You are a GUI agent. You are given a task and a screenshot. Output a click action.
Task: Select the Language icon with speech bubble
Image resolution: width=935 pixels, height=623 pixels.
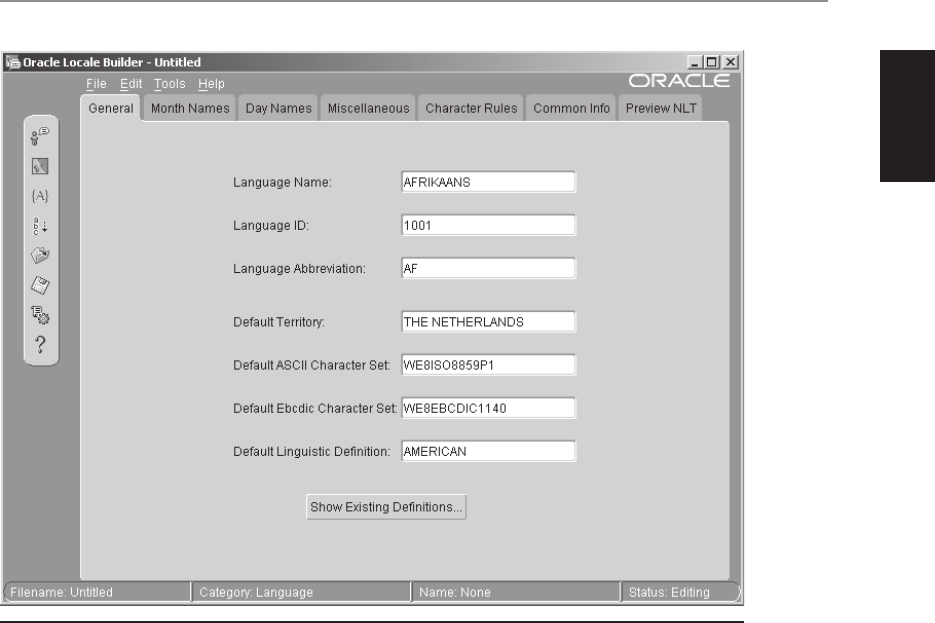[40, 137]
